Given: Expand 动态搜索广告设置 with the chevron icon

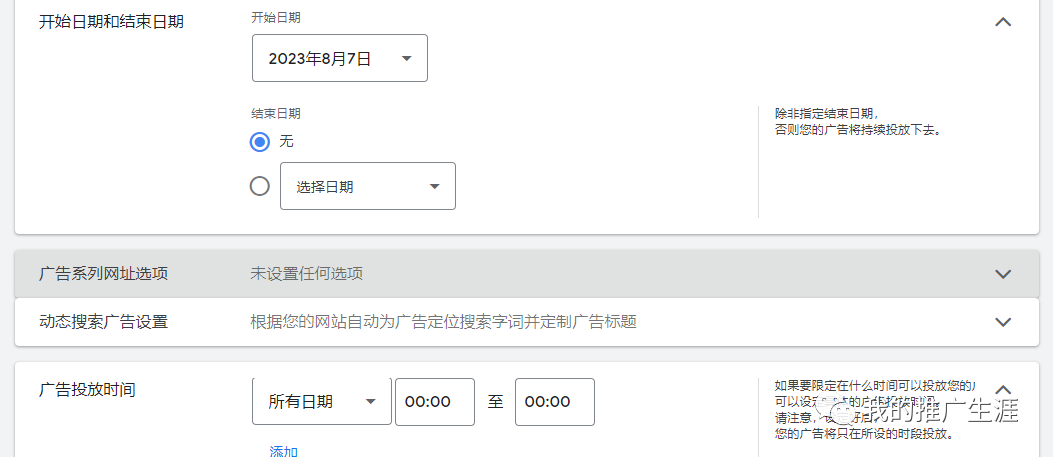Looking at the screenshot, I should pos(1003,322).
